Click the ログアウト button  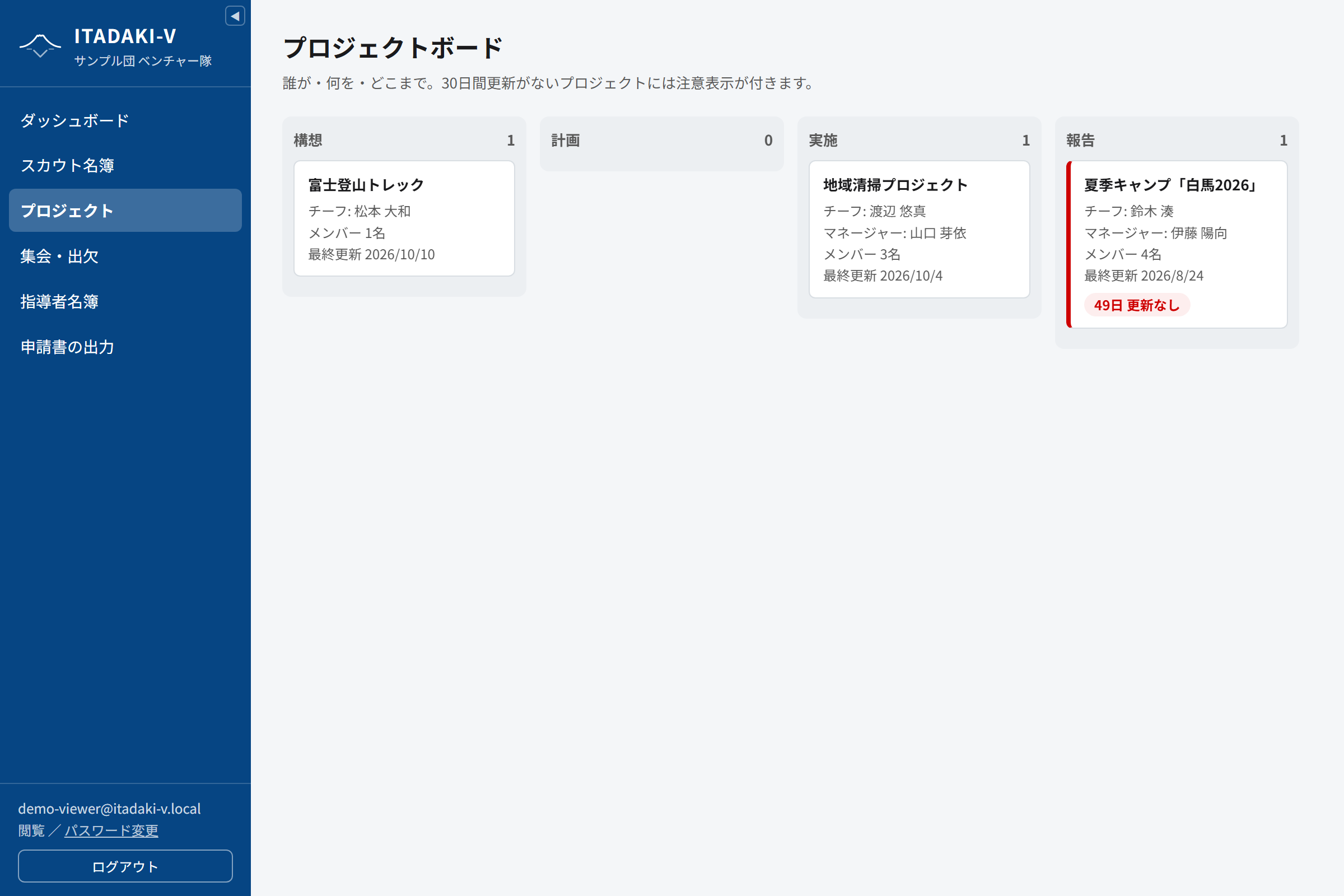tap(125, 866)
